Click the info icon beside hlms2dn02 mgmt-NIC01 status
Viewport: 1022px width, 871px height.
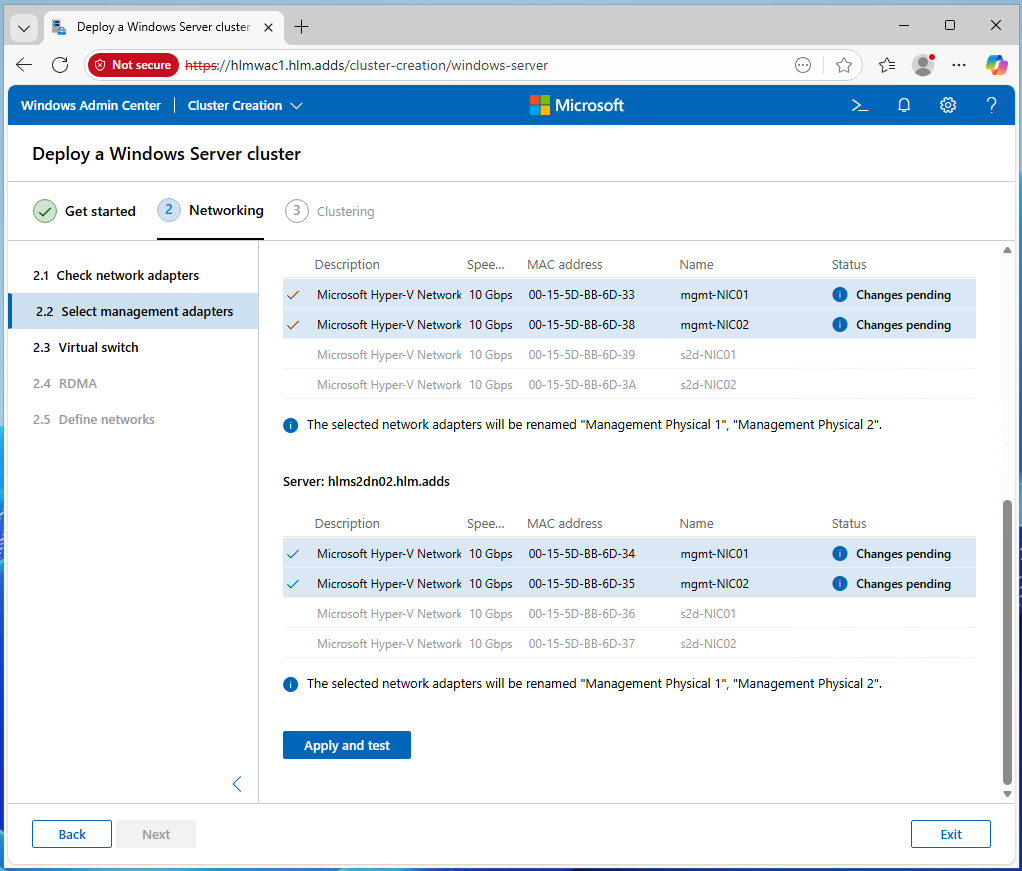pyautogui.click(x=840, y=554)
